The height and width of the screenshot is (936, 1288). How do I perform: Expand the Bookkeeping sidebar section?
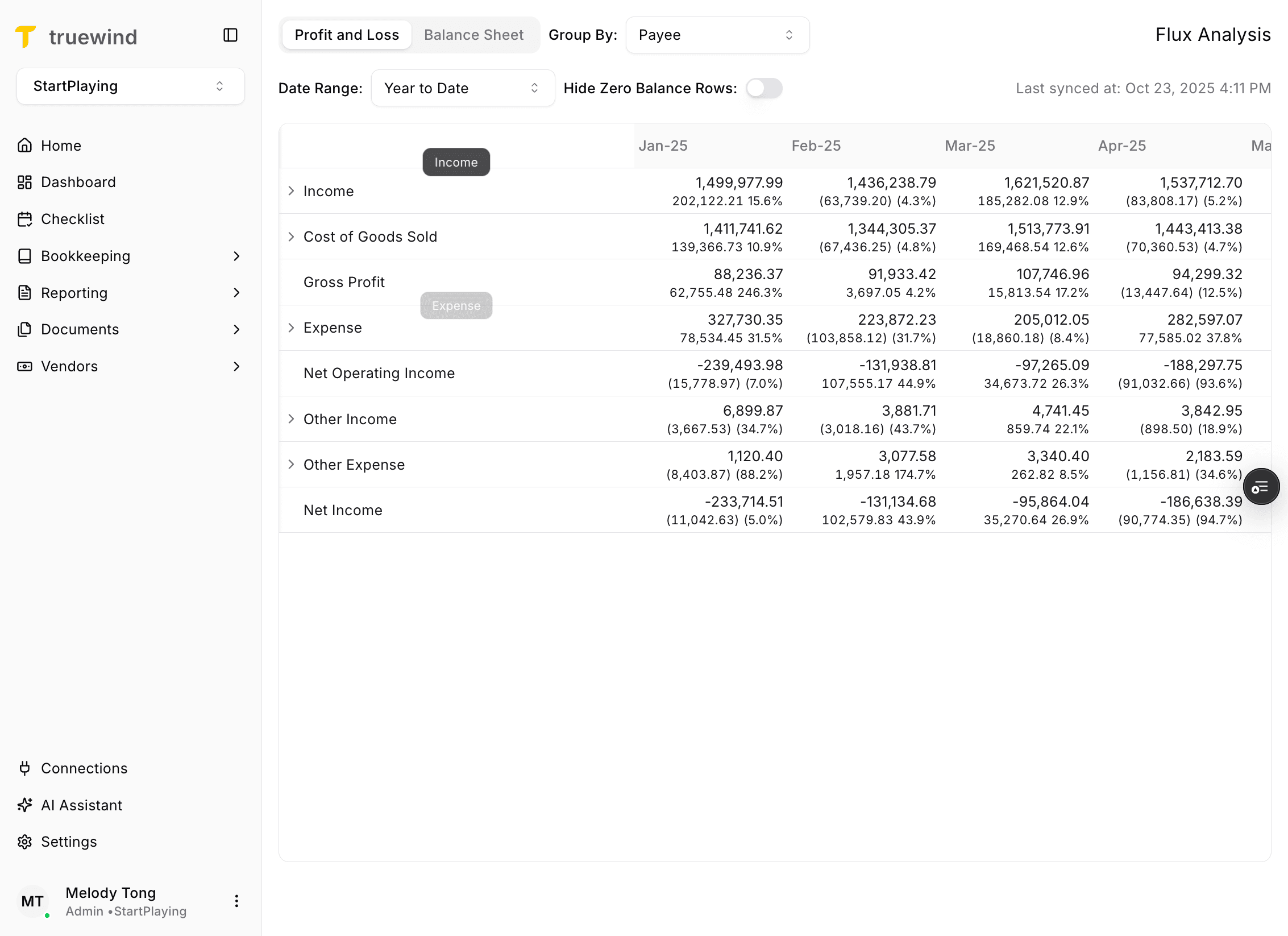(85, 256)
